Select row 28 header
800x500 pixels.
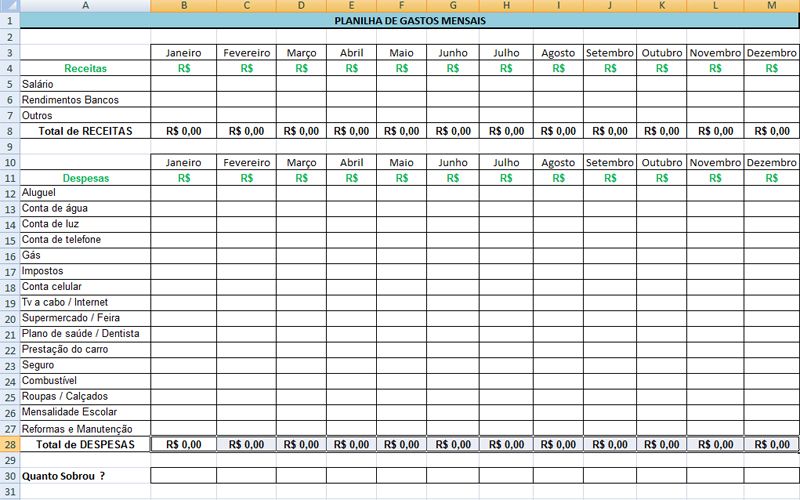[10, 444]
